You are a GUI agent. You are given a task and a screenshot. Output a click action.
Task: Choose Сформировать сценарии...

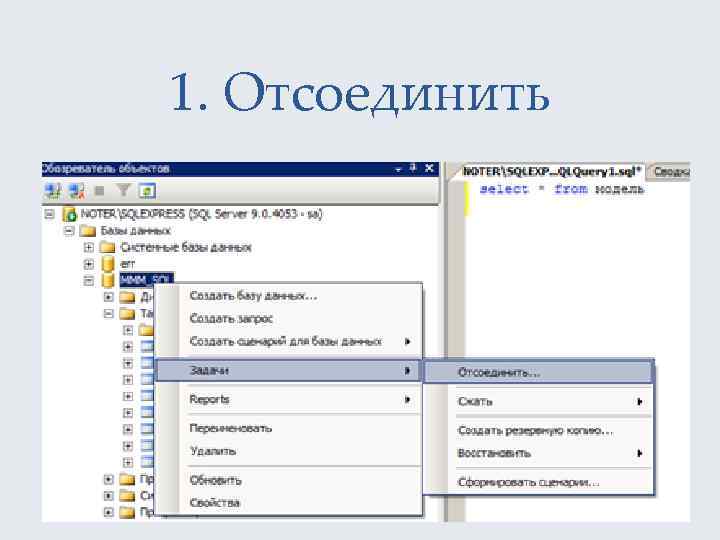(538, 482)
